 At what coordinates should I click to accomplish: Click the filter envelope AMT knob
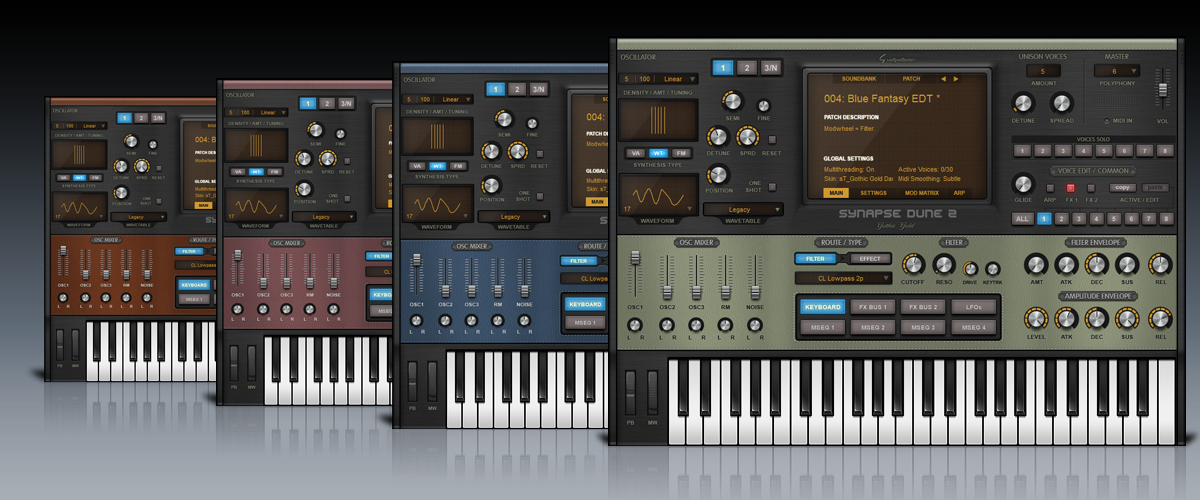click(x=1035, y=263)
